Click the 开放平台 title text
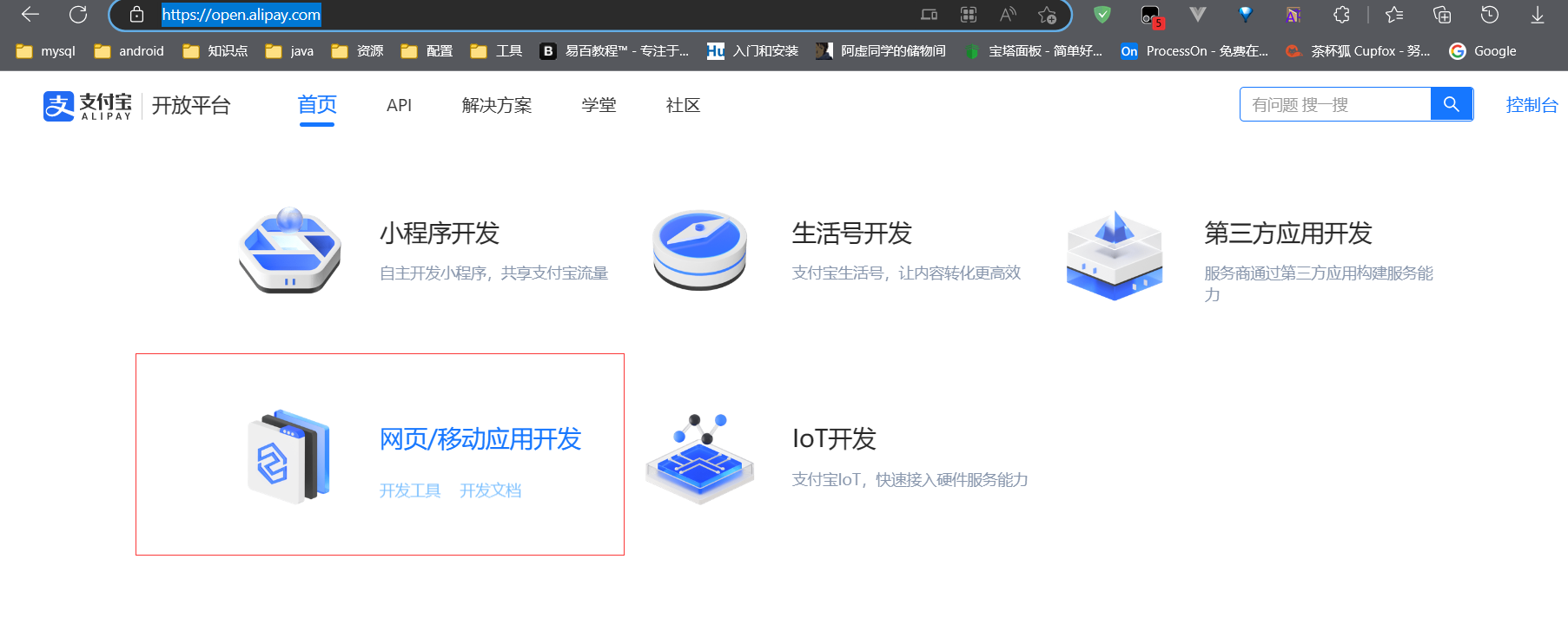The height and width of the screenshot is (625, 1568). (191, 106)
